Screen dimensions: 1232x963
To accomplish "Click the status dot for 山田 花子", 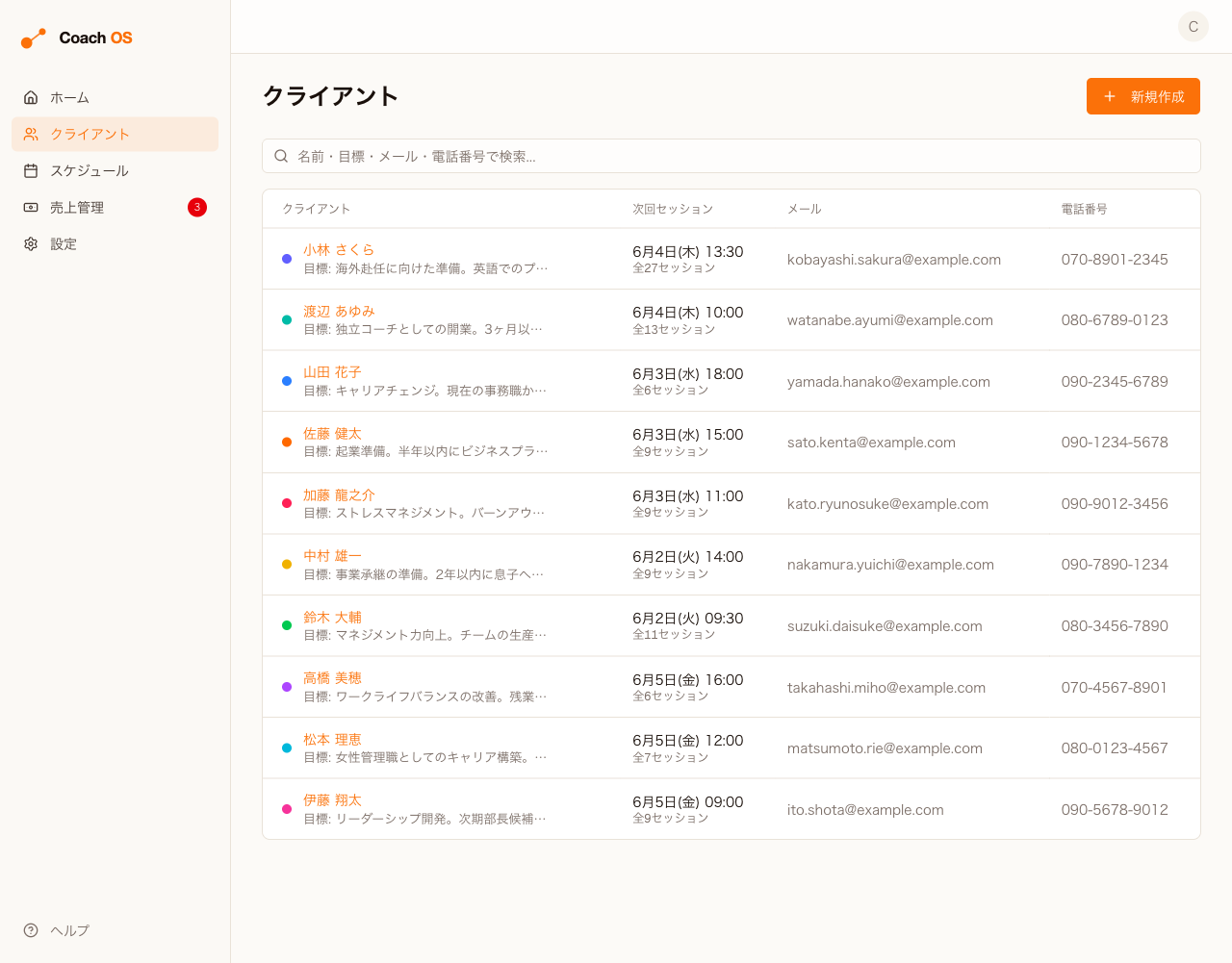I will (287, 381).
